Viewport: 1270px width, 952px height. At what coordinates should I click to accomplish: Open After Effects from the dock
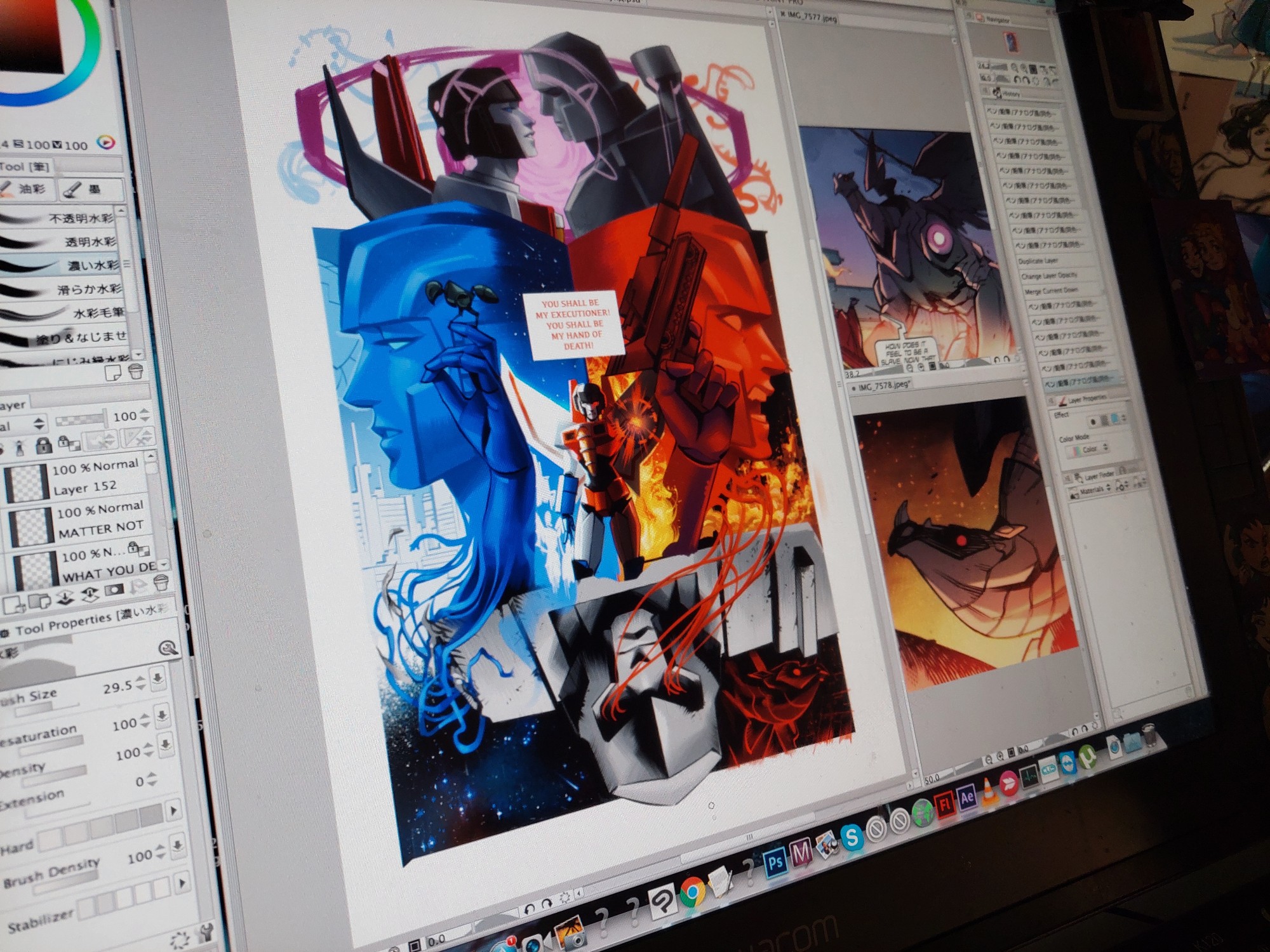click(x=966, y=797)
